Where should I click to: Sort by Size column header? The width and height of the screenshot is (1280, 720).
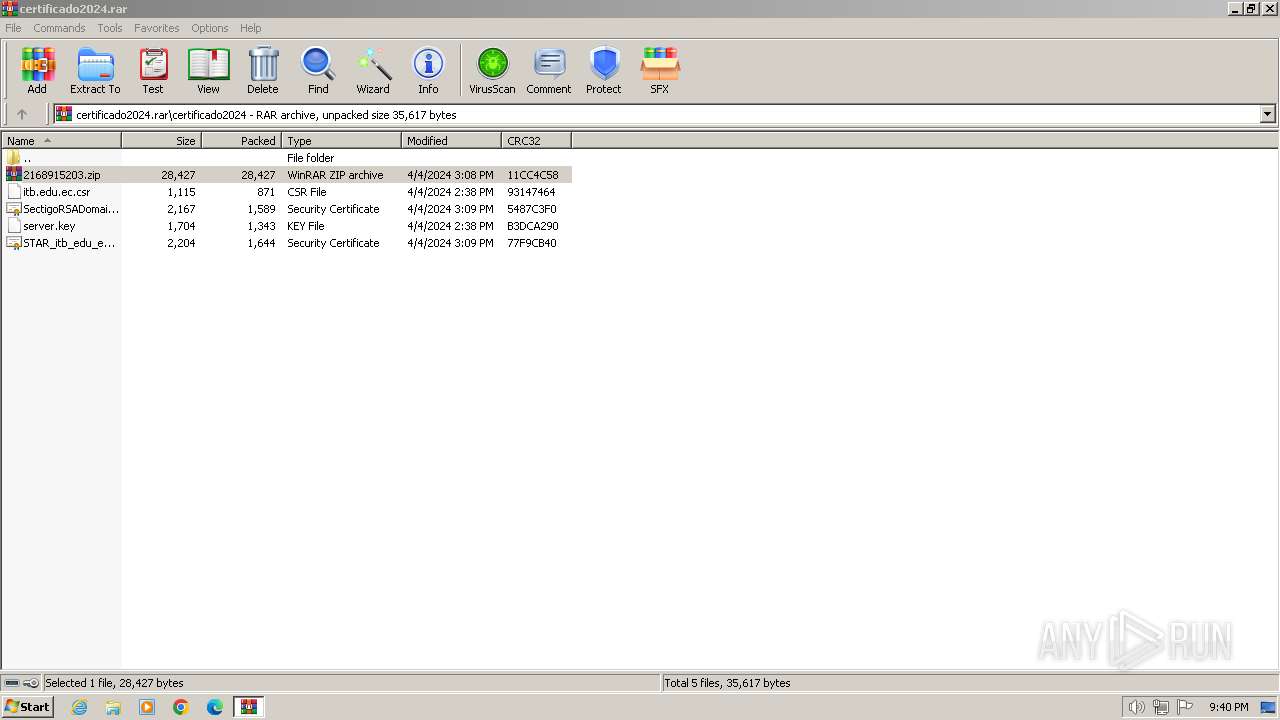click(x=162, y=141)
